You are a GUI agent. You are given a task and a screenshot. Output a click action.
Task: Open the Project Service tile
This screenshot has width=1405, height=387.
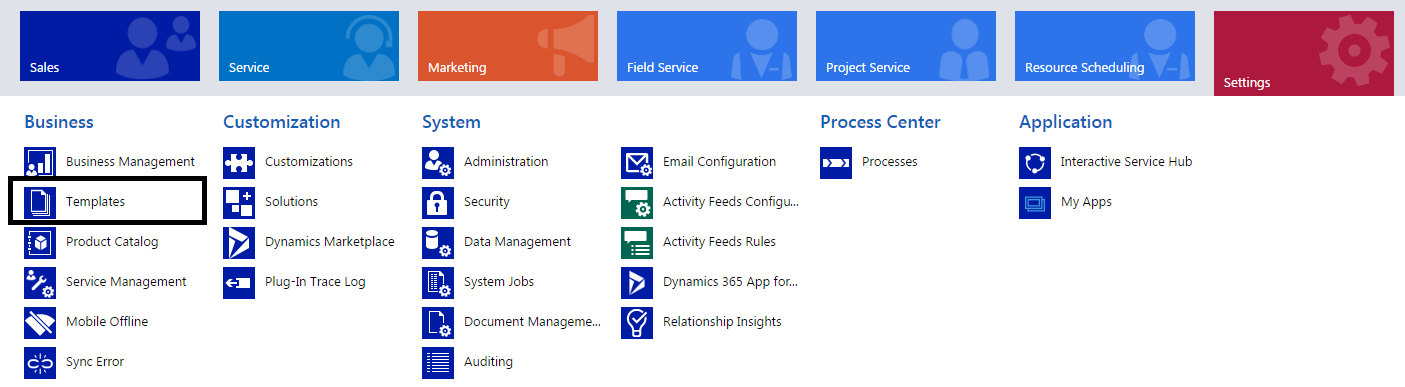click(906, 47)
